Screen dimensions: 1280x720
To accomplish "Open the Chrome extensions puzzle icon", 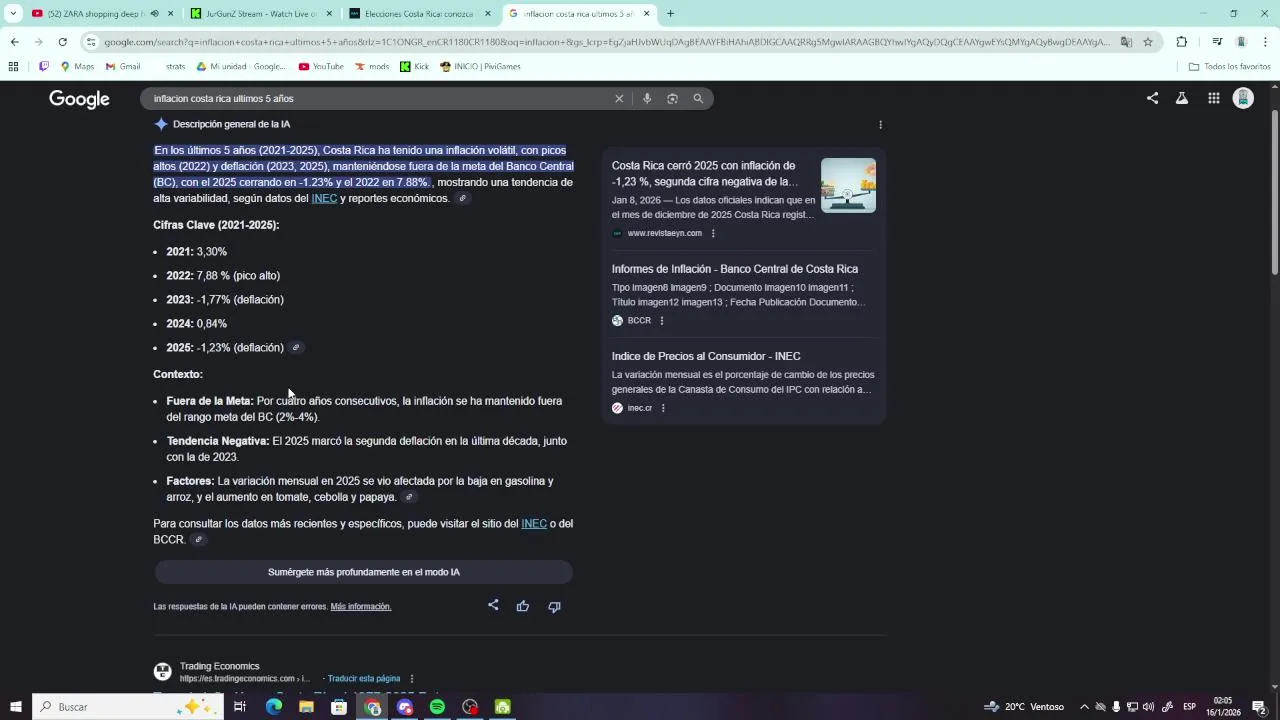I will tap(1182, 42).
